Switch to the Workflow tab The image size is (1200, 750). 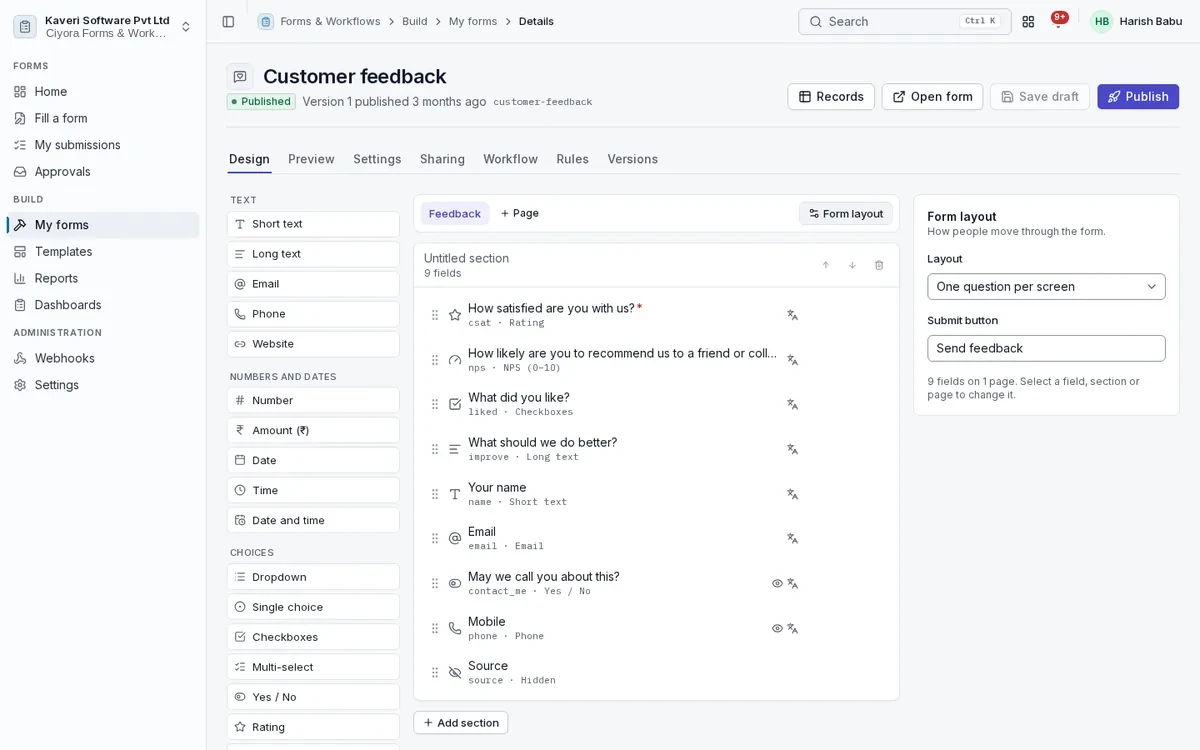pyautogui.click(x=510, y=159)
